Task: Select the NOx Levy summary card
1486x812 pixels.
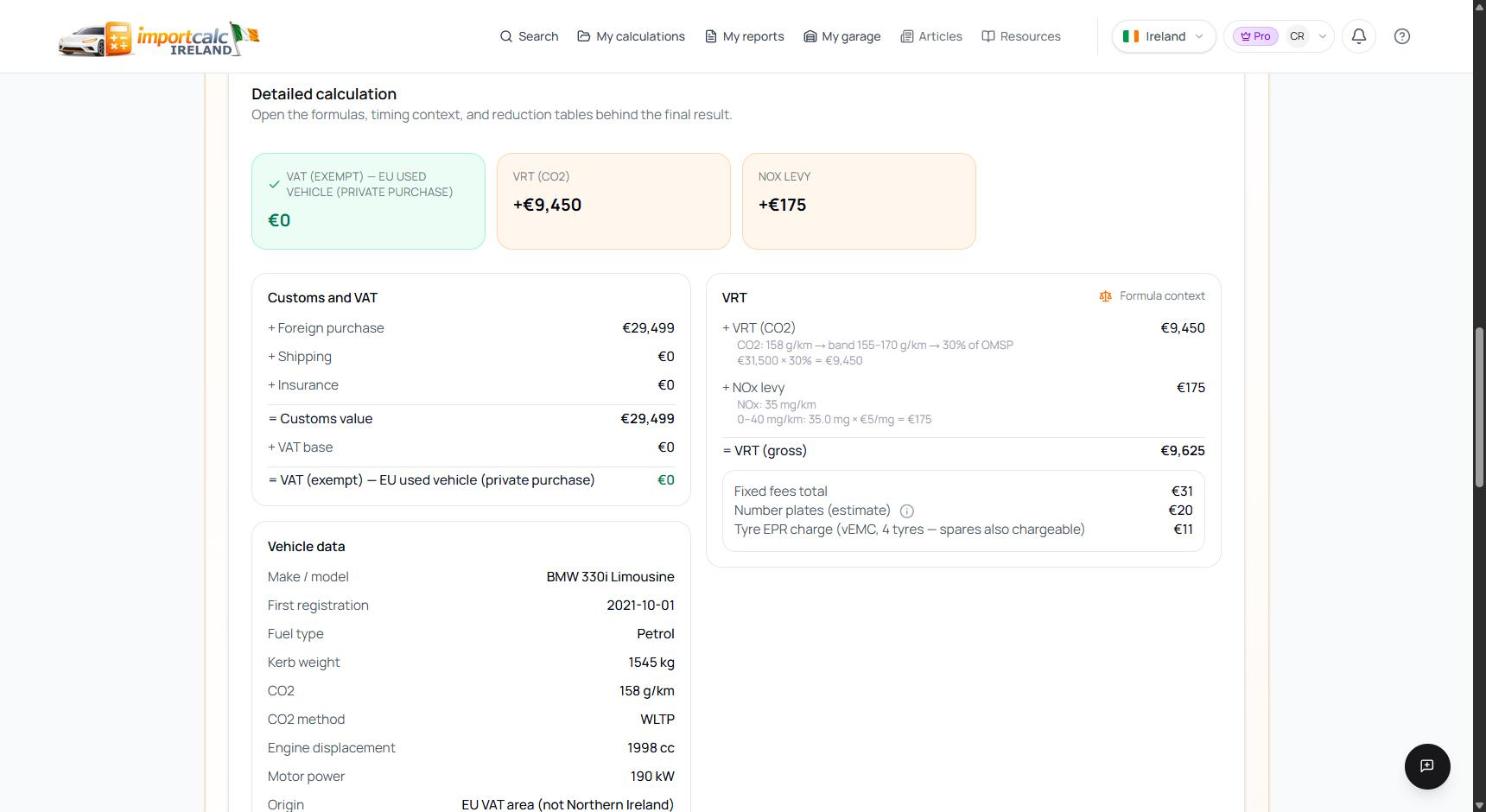Action: pyautogui.click(x=858, y=201)
